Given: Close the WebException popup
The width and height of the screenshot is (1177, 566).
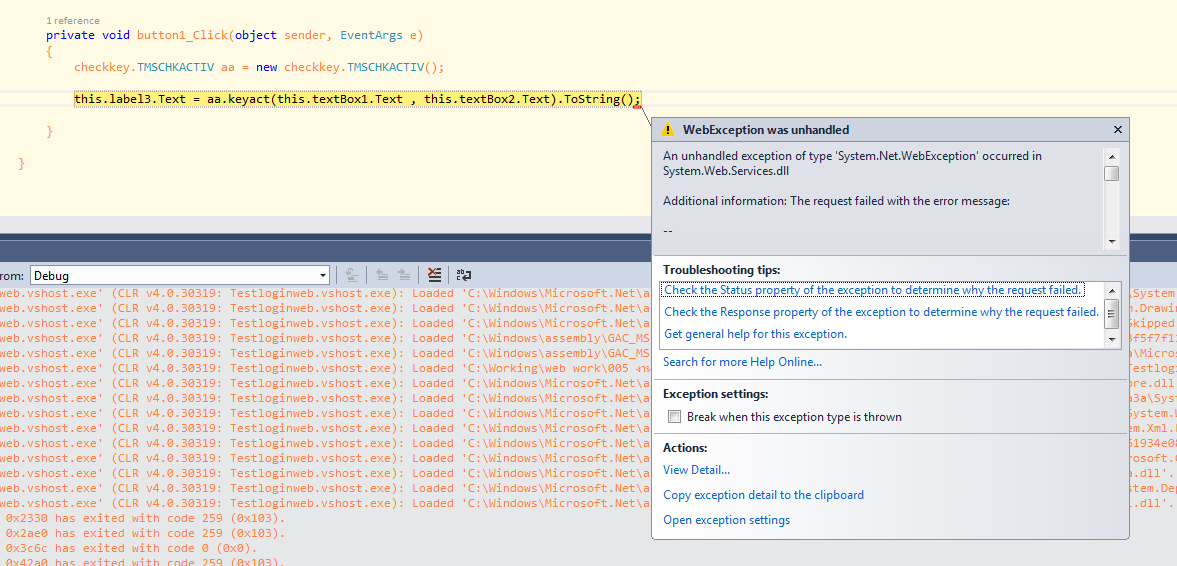Looking at the screenshot, I should tap(1118, 130).
